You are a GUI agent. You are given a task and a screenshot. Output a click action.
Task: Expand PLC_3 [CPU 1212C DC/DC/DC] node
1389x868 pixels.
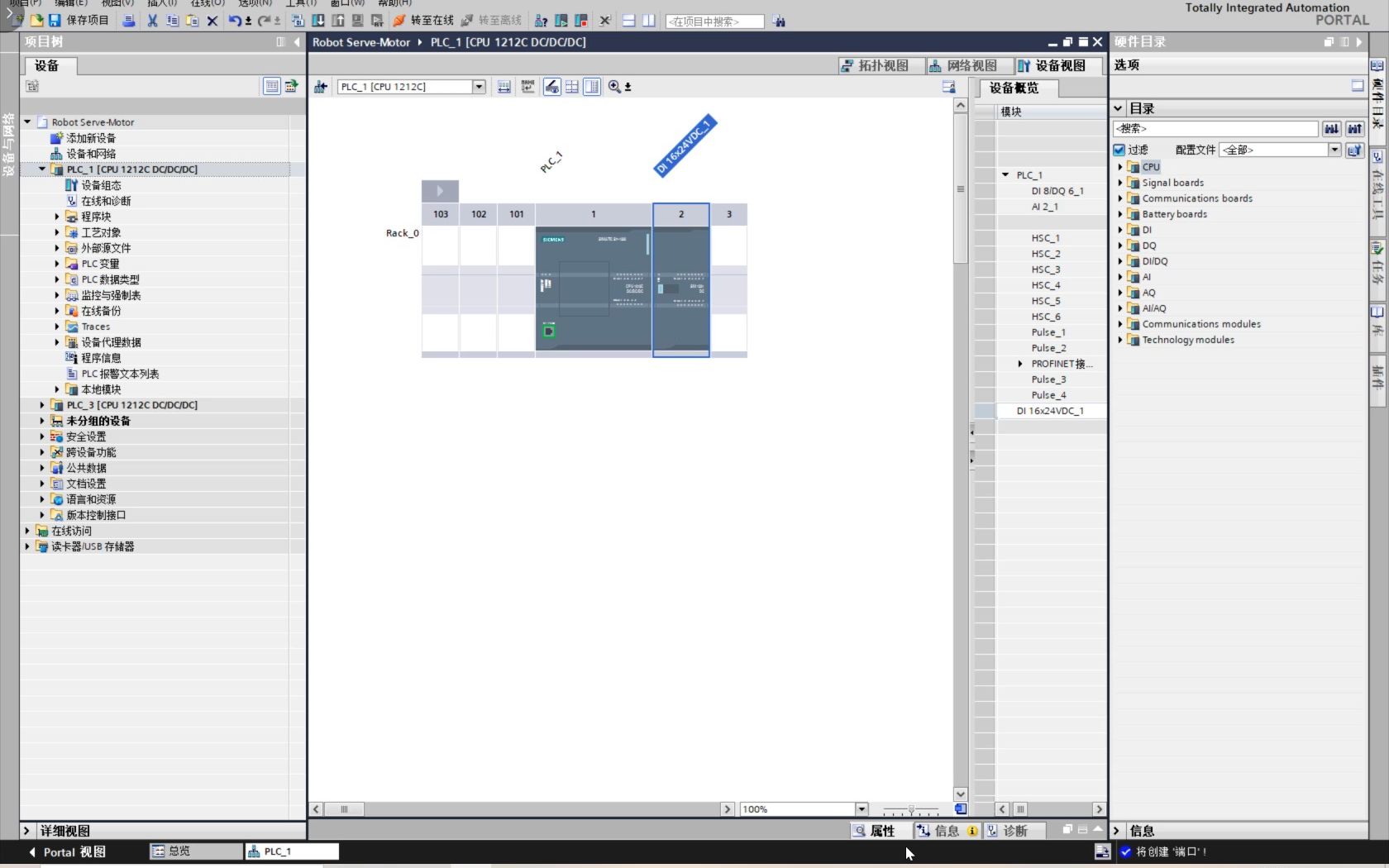tap(42, 405)
